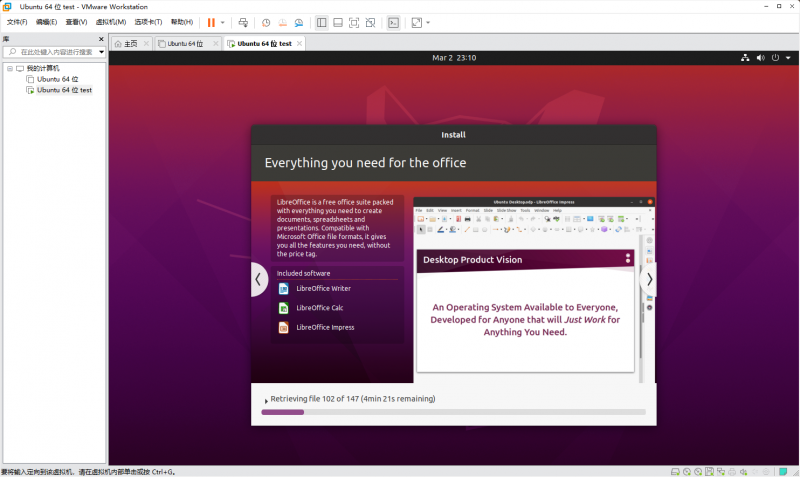Take a snapshot using the clock icon

[x=266, y=22]
